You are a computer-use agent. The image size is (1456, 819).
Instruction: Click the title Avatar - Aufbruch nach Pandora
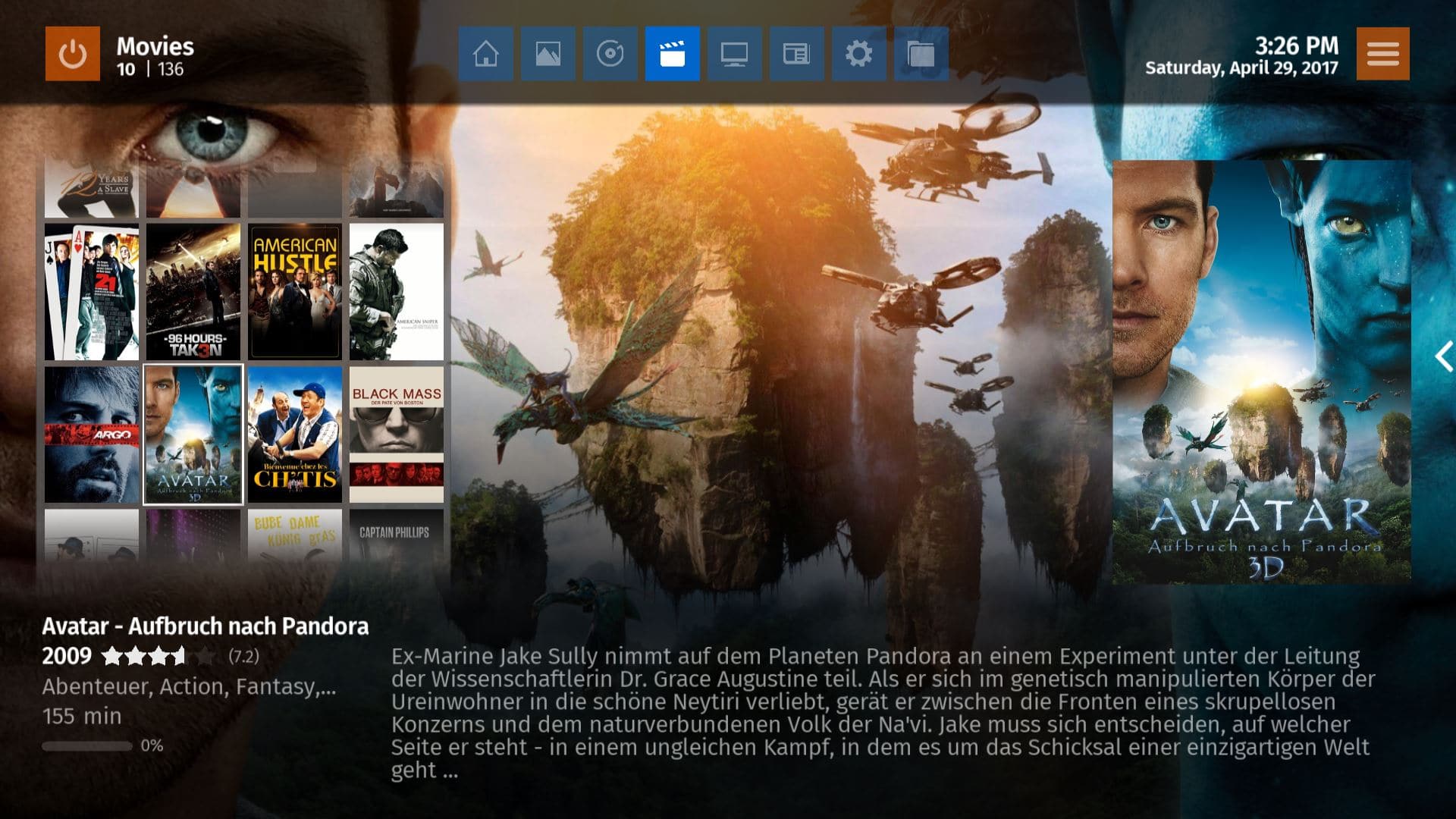click(206, 626)
